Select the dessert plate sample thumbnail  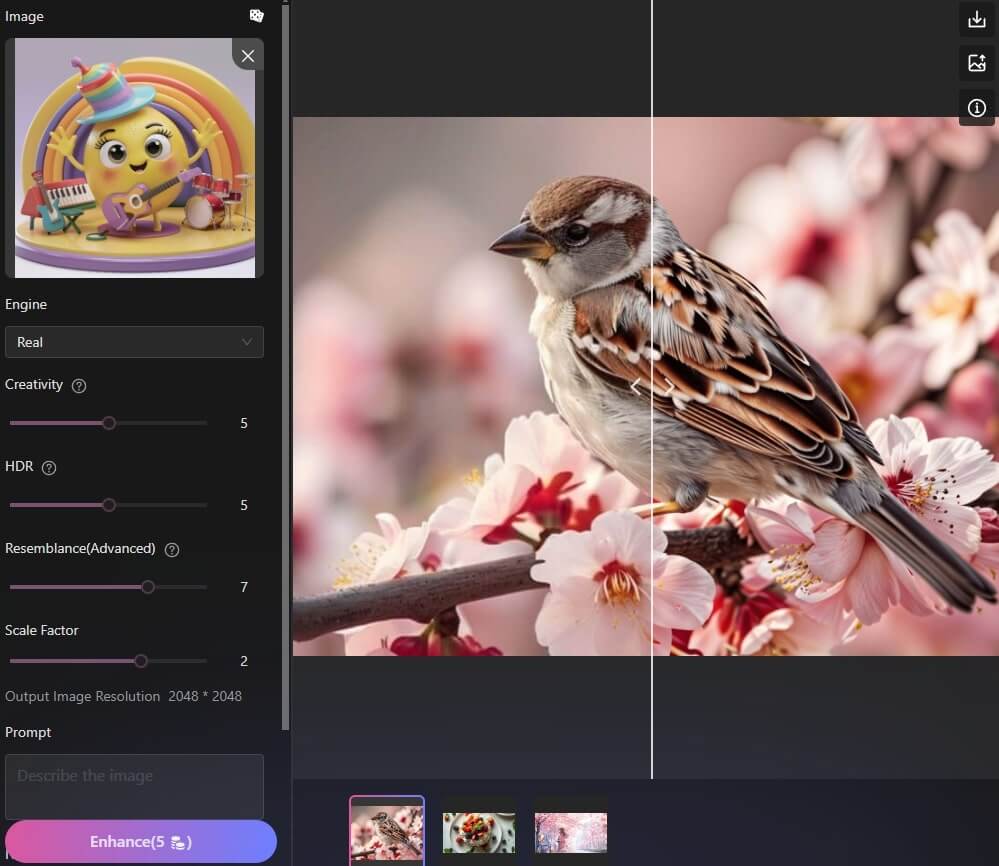(479, 830)
